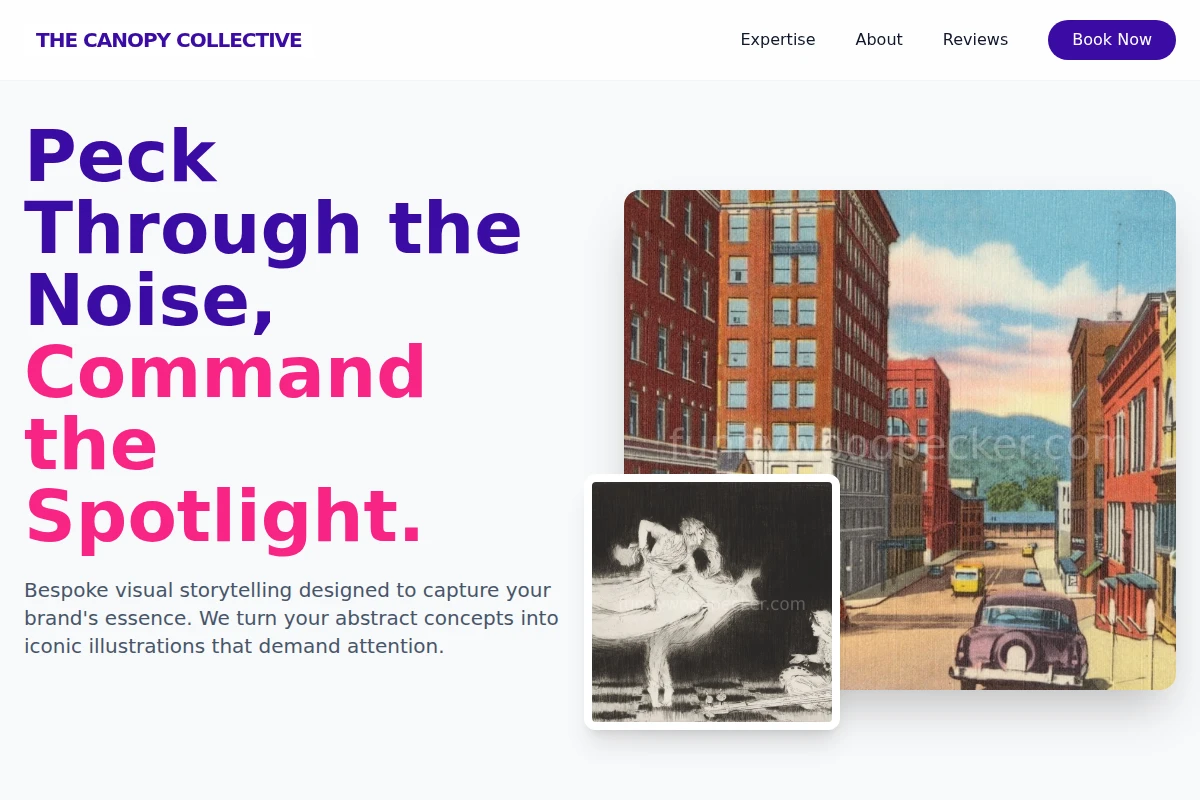Click the Book Now button

click(x=1112, y=40)
